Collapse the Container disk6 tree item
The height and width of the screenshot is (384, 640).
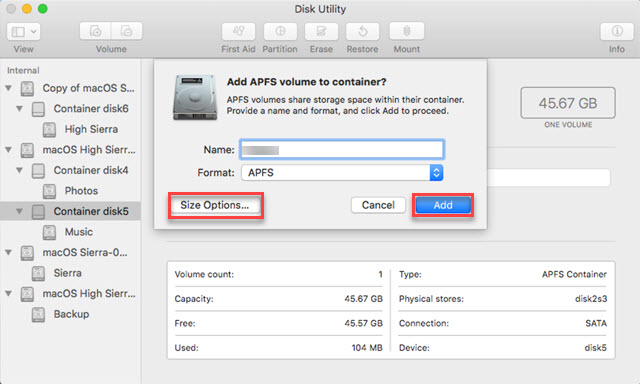point(19,109)
